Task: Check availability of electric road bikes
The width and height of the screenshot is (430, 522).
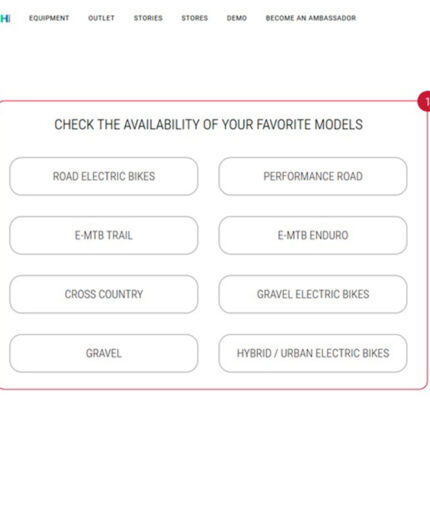Action: tap(104, 176)
